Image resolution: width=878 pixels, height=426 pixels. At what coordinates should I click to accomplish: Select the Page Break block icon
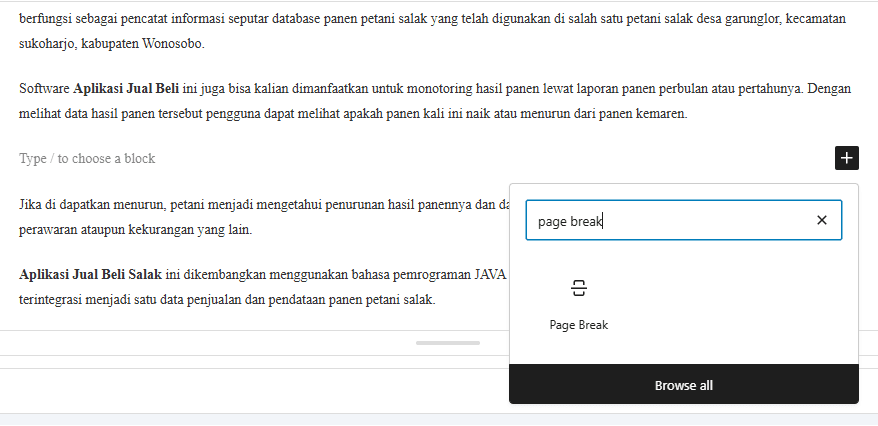click(579, 288)
